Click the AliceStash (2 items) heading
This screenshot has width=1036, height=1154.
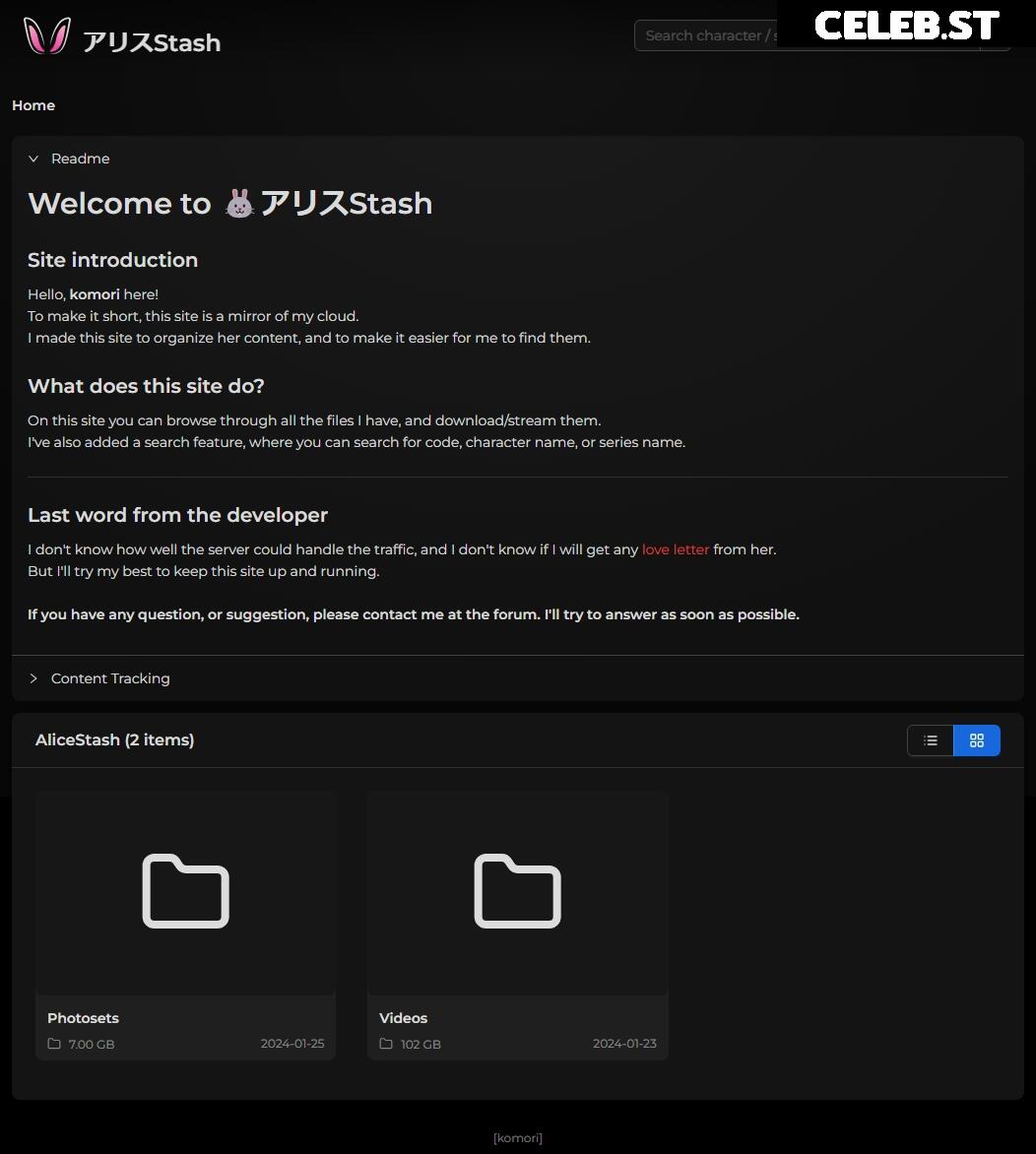click(x=114, y=740)
